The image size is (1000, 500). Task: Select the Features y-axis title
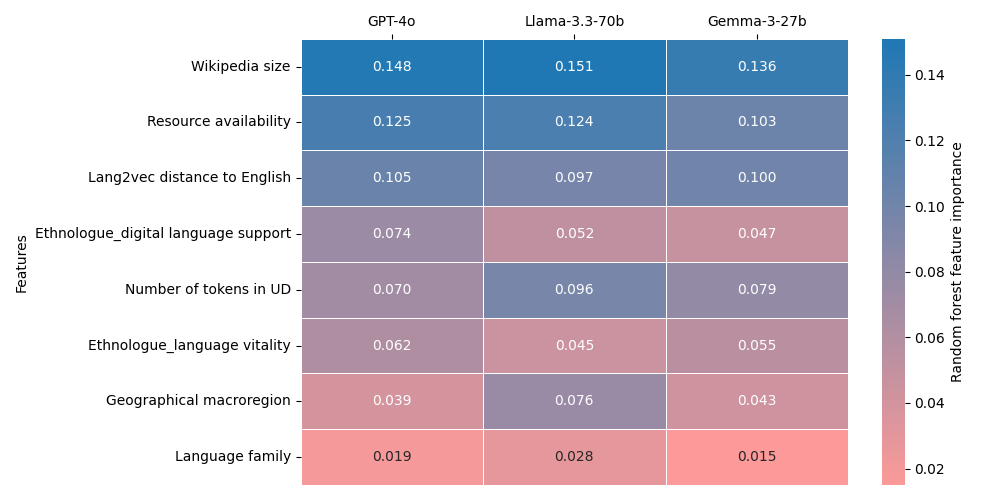[x=22, y=263]
